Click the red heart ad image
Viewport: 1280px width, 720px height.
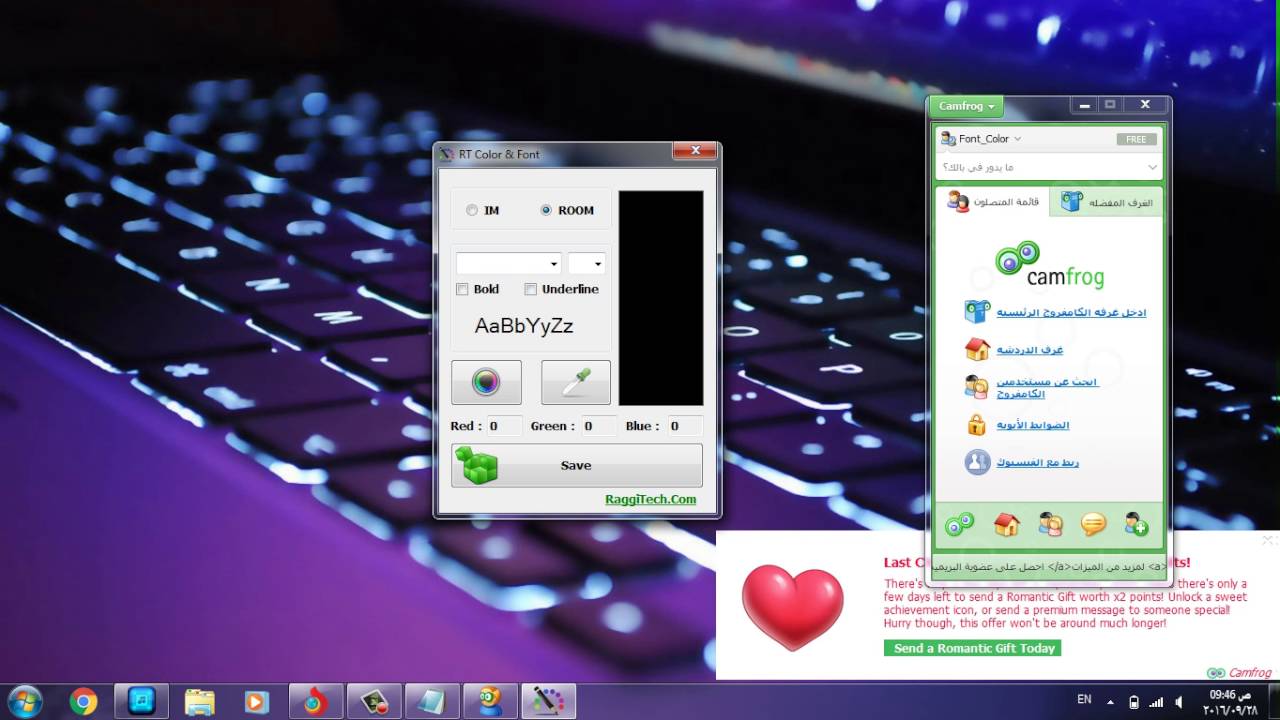tap(793, 607)
